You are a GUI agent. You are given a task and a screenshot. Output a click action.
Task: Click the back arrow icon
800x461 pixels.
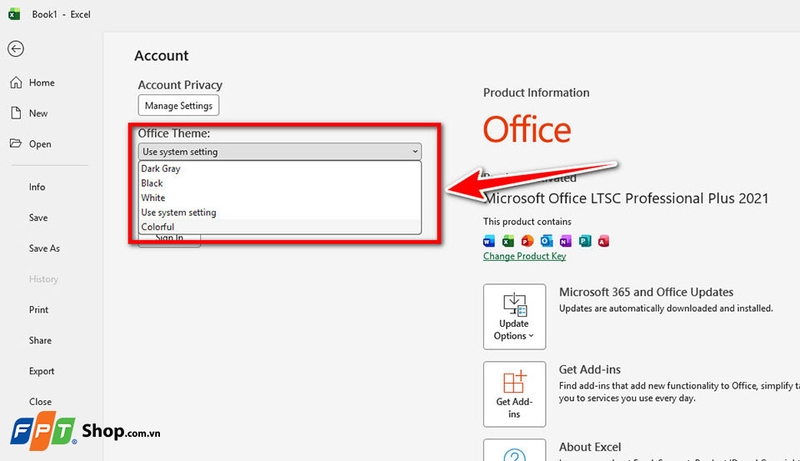click(16, 48)
